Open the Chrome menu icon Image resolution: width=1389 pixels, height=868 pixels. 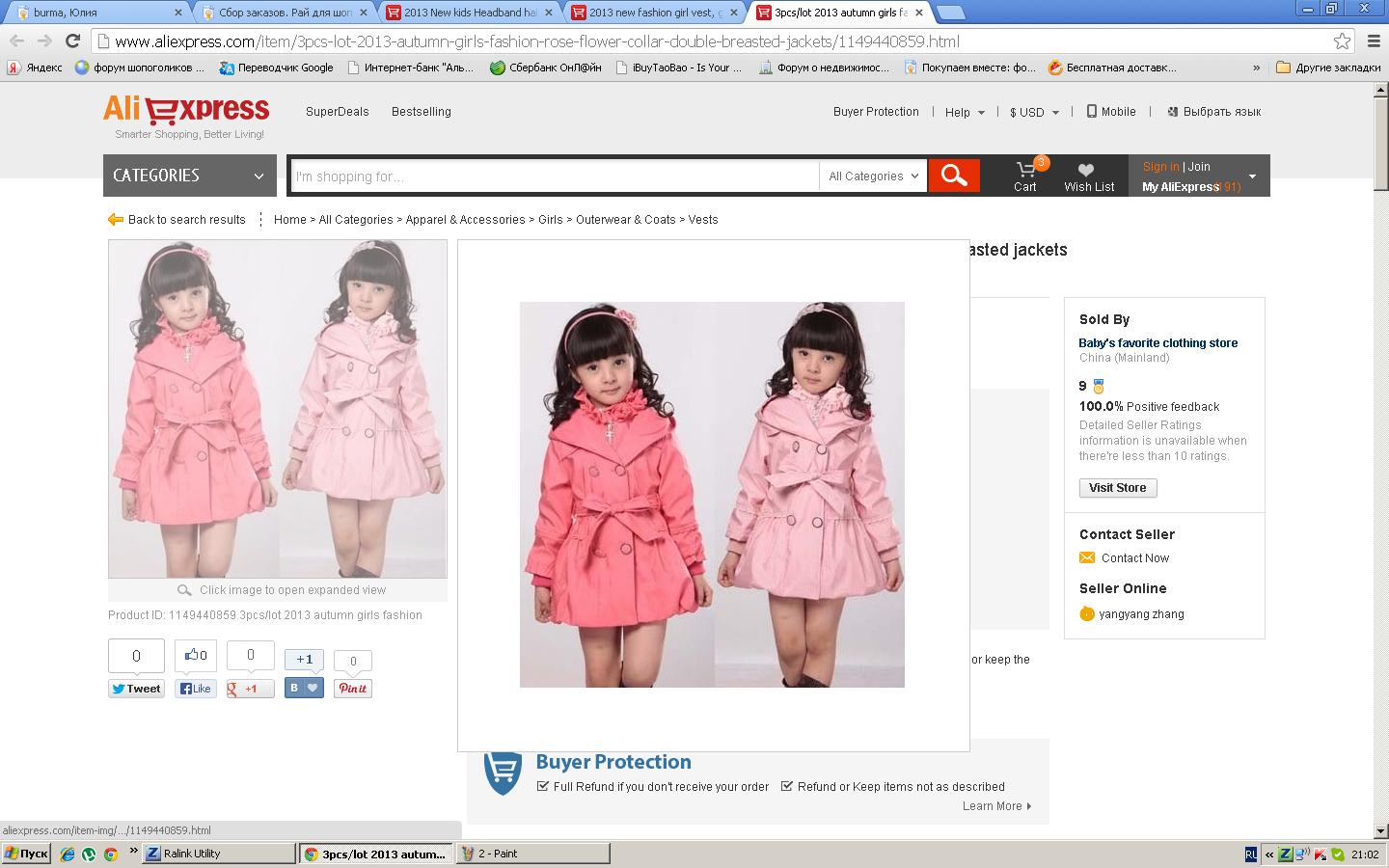click(x=1374, y=41)
